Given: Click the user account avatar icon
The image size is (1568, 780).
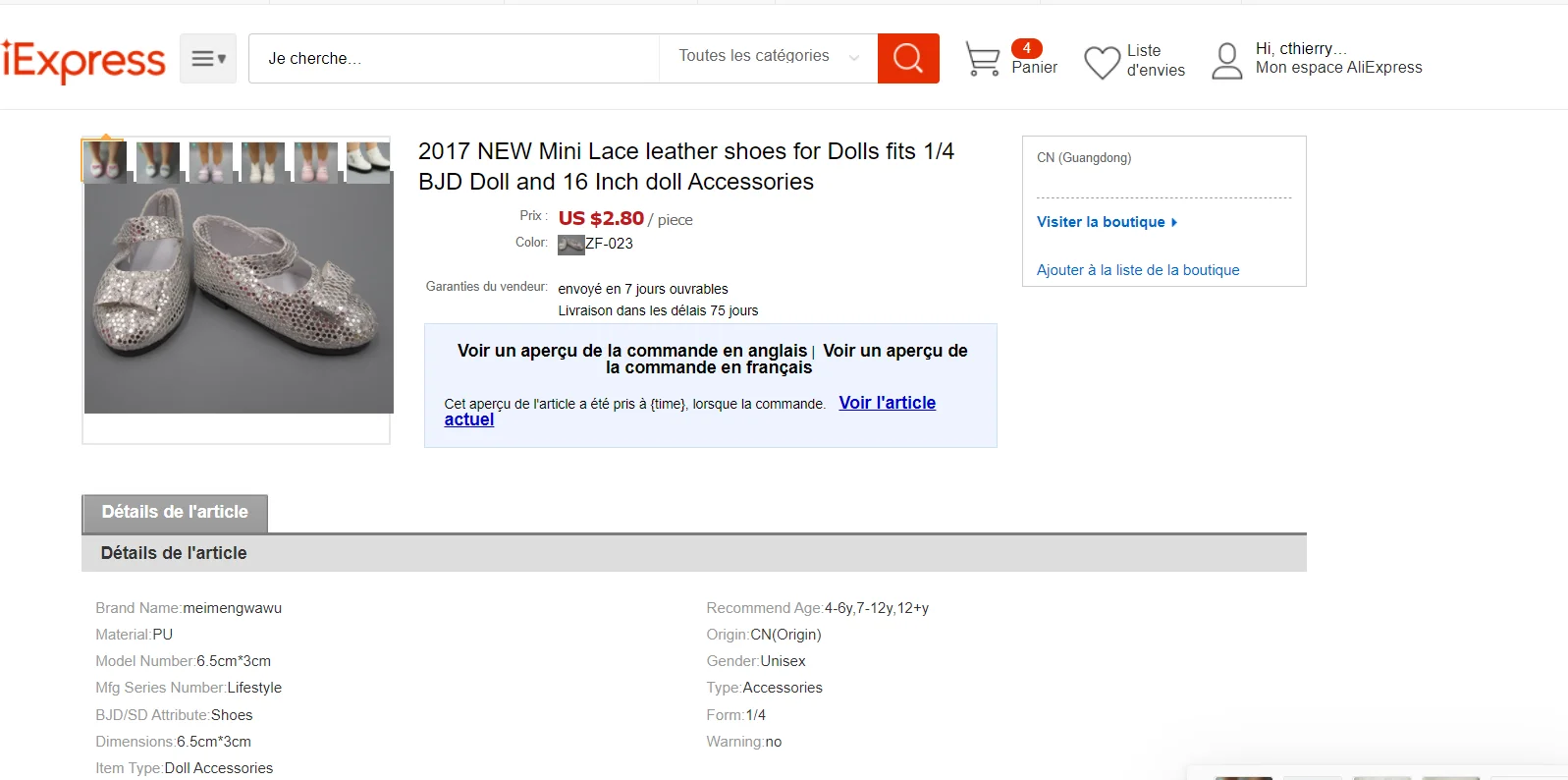Looking at the screenshot, I should (x=1227, y=61).
